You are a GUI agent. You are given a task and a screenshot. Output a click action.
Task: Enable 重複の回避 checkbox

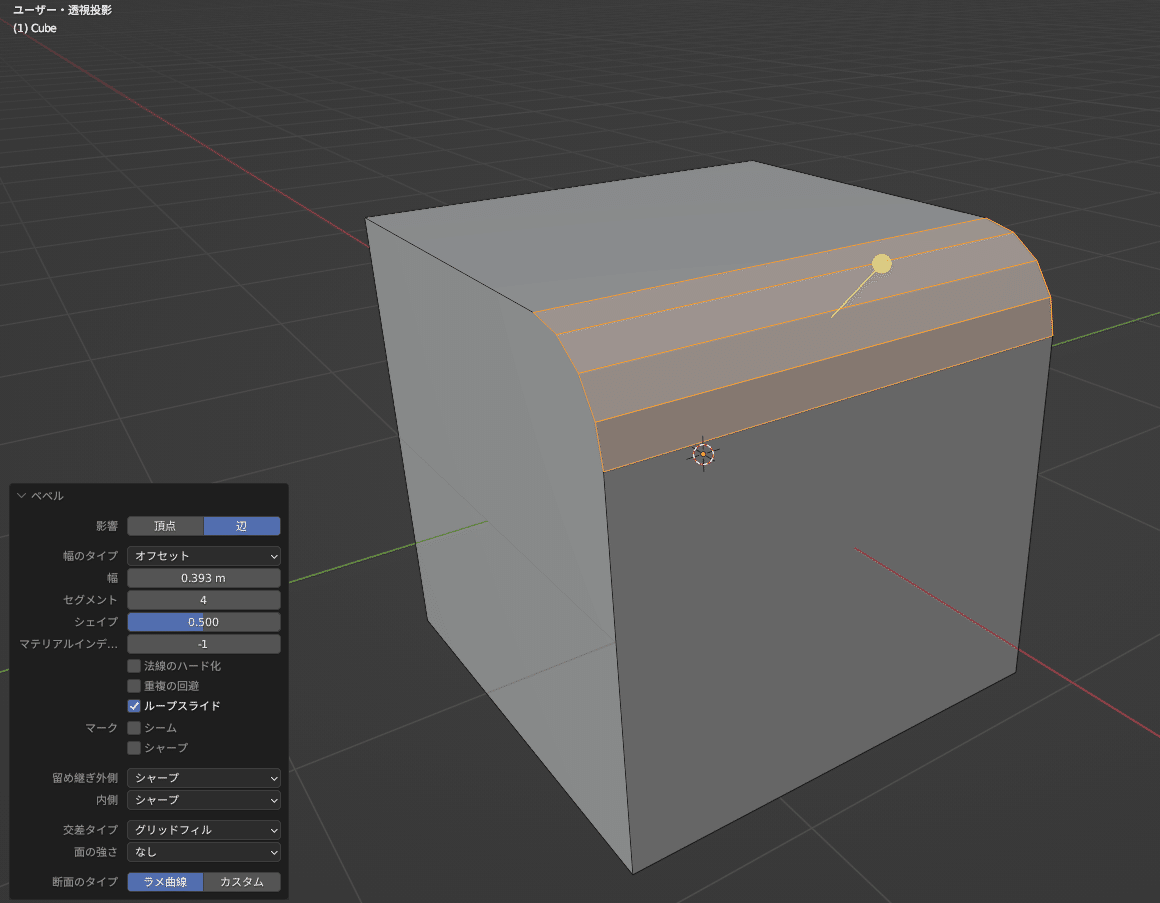[134, 686]
